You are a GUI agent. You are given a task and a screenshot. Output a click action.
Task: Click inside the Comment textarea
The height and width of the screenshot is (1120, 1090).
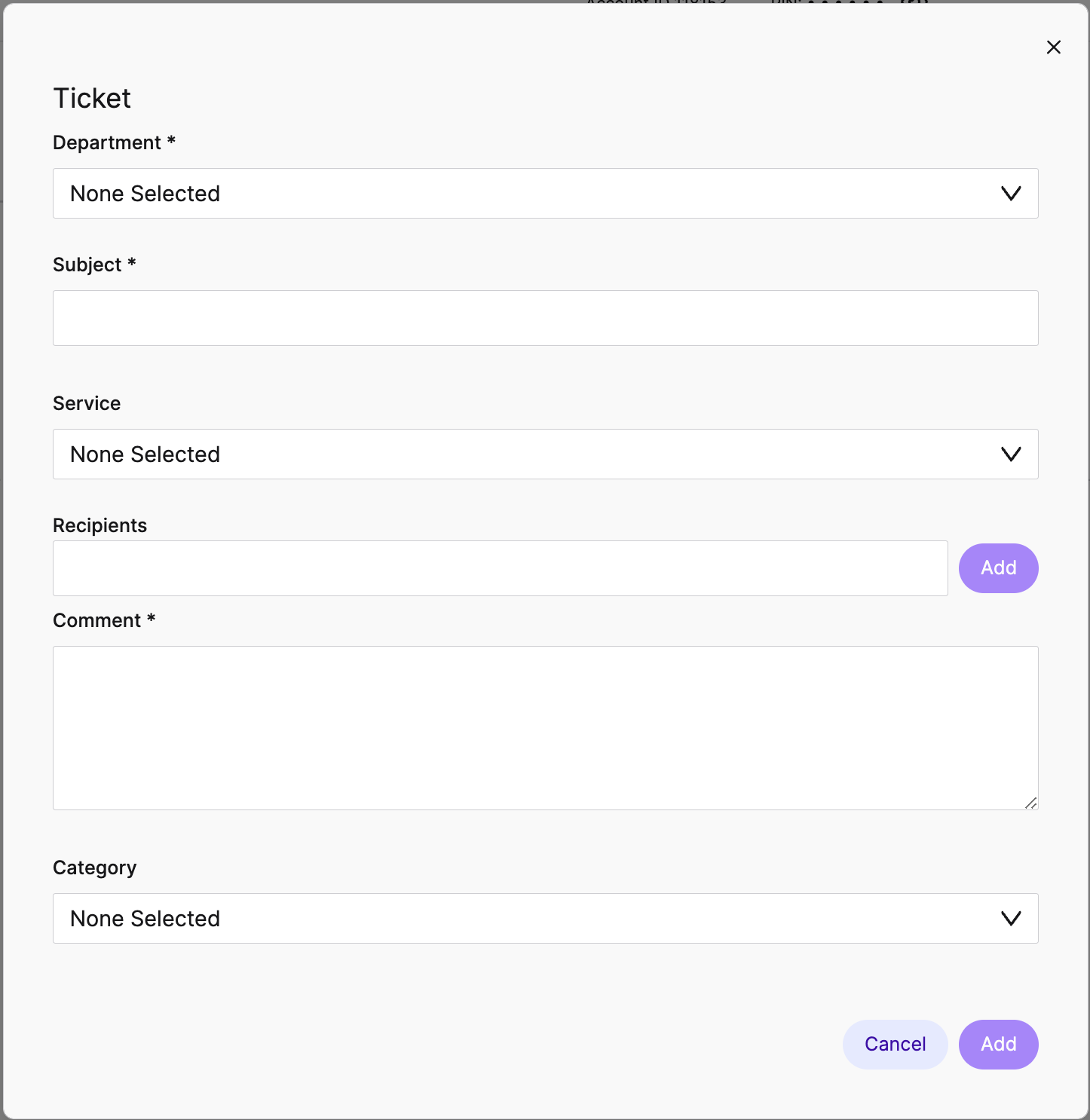pyautogui.click(x=544, y=727)
